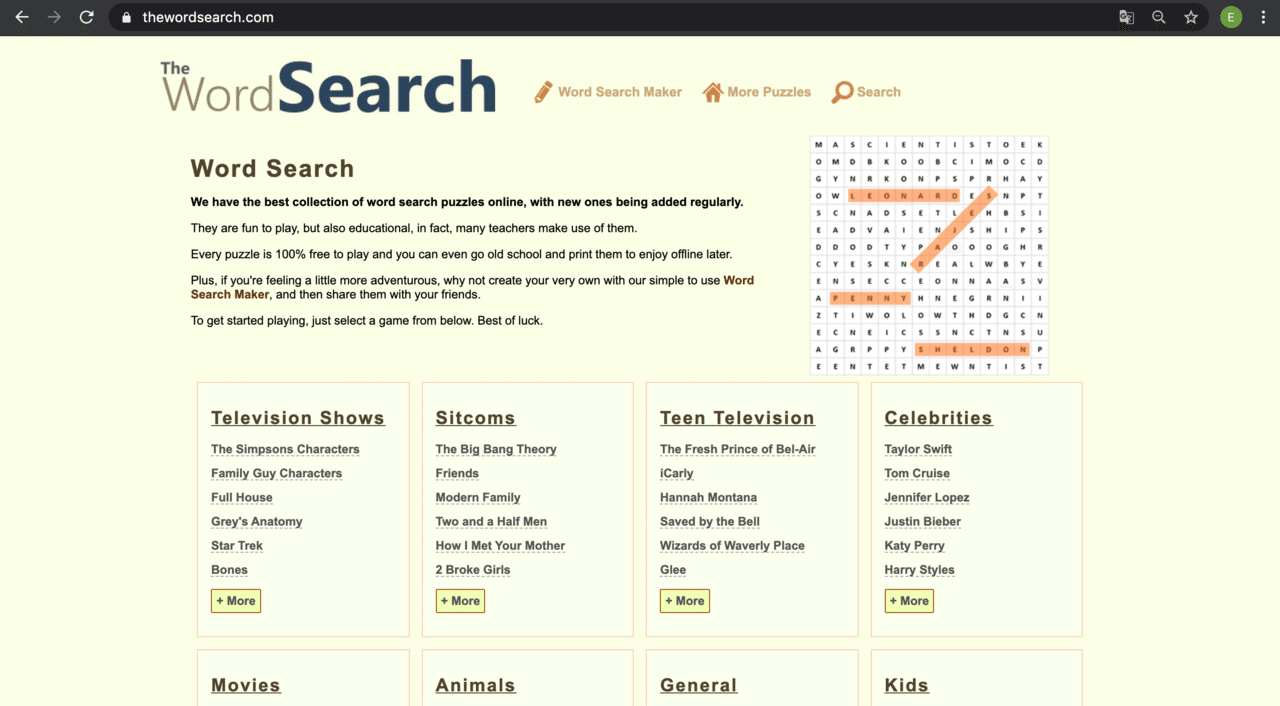This screenshot has width=1280, height=706.
Task: Open the Harry Styles puzzle
Action: [920, 570]
